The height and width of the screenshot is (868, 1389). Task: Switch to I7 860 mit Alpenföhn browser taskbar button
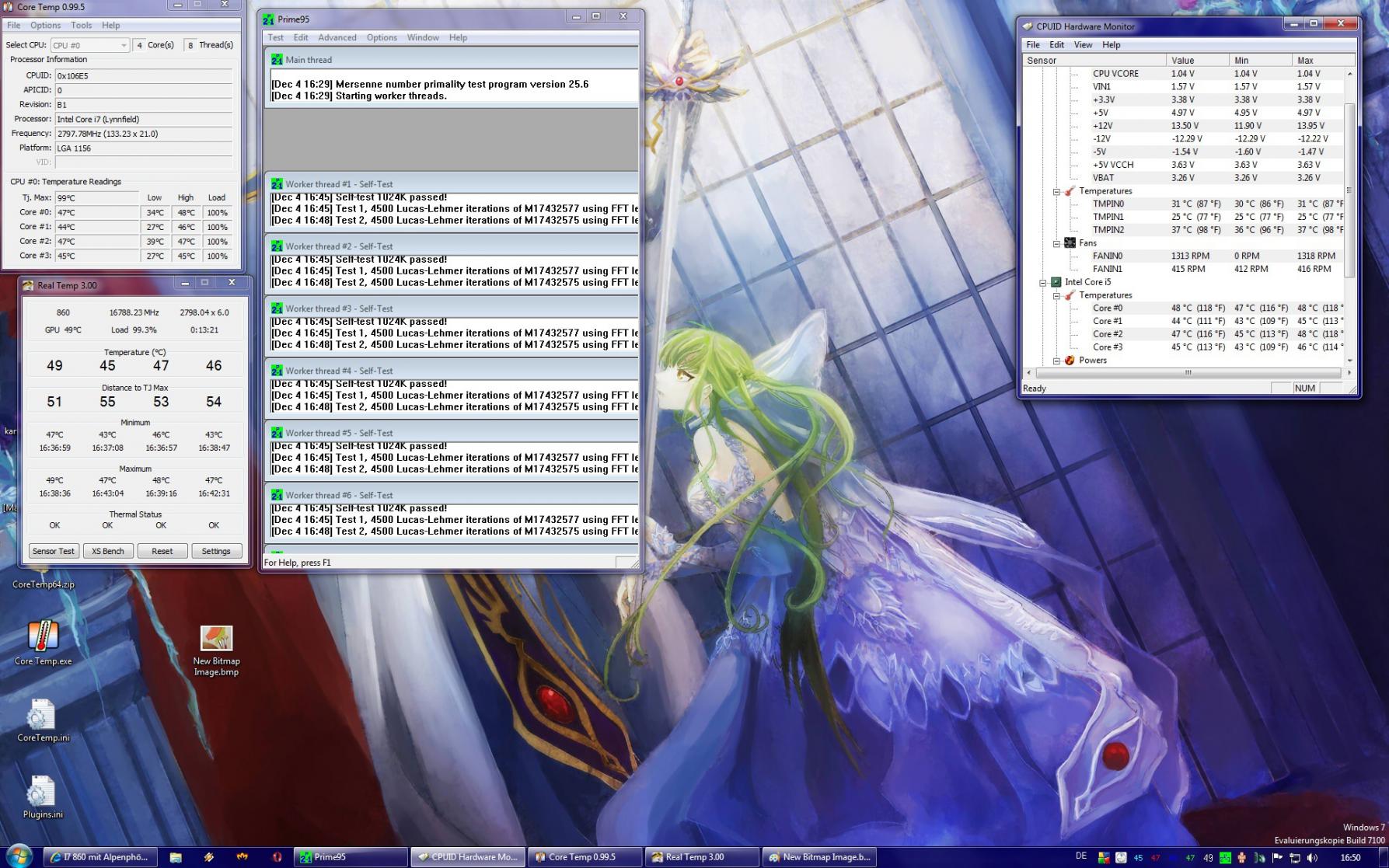(x=99, y=857)
